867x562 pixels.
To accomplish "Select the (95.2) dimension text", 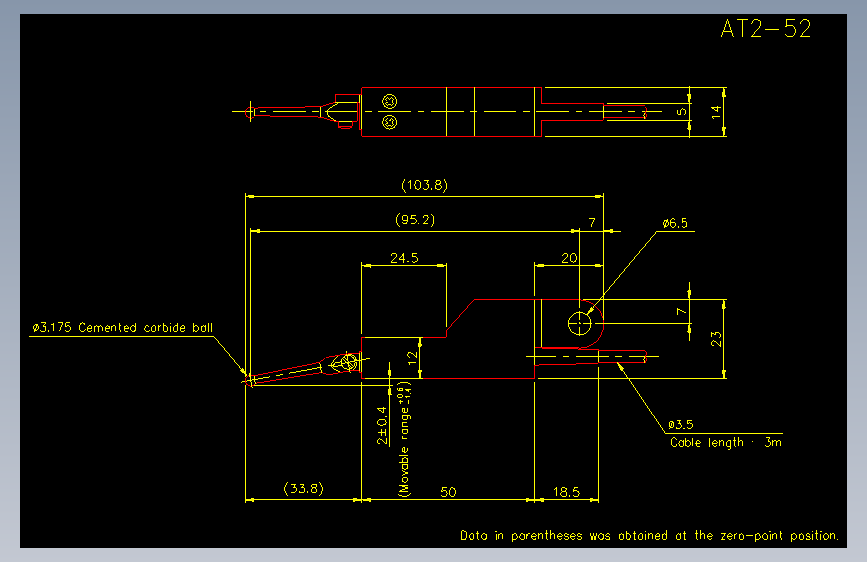I will coord(415,220).
